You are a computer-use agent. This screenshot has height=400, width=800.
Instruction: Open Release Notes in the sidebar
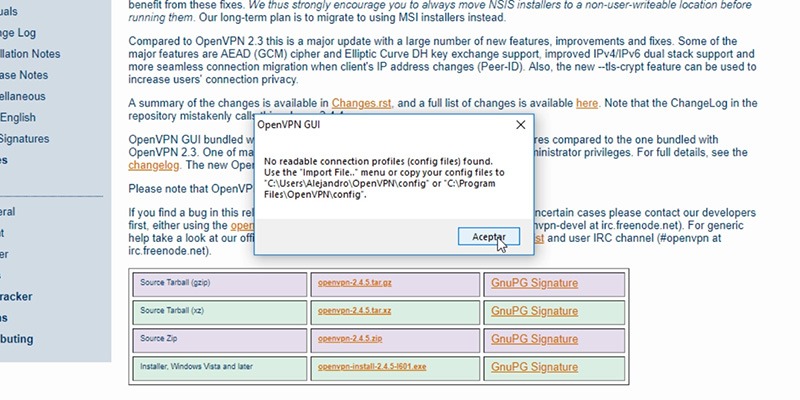24,75
